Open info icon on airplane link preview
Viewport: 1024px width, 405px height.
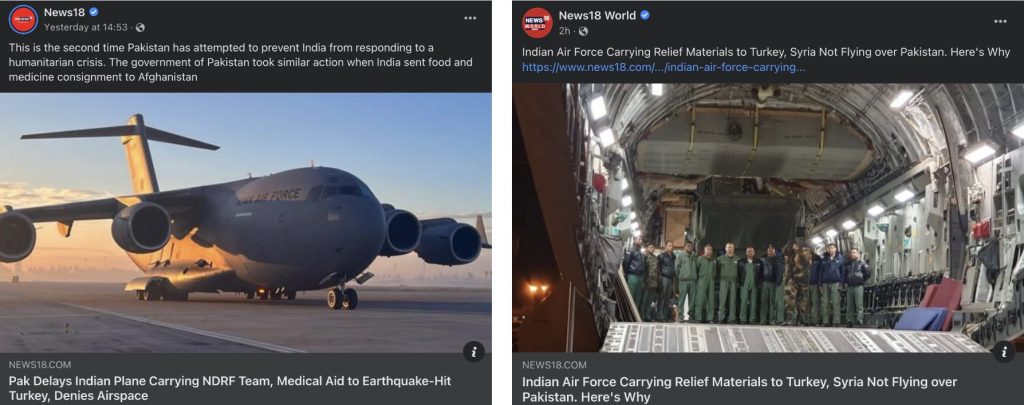point(474,351)
